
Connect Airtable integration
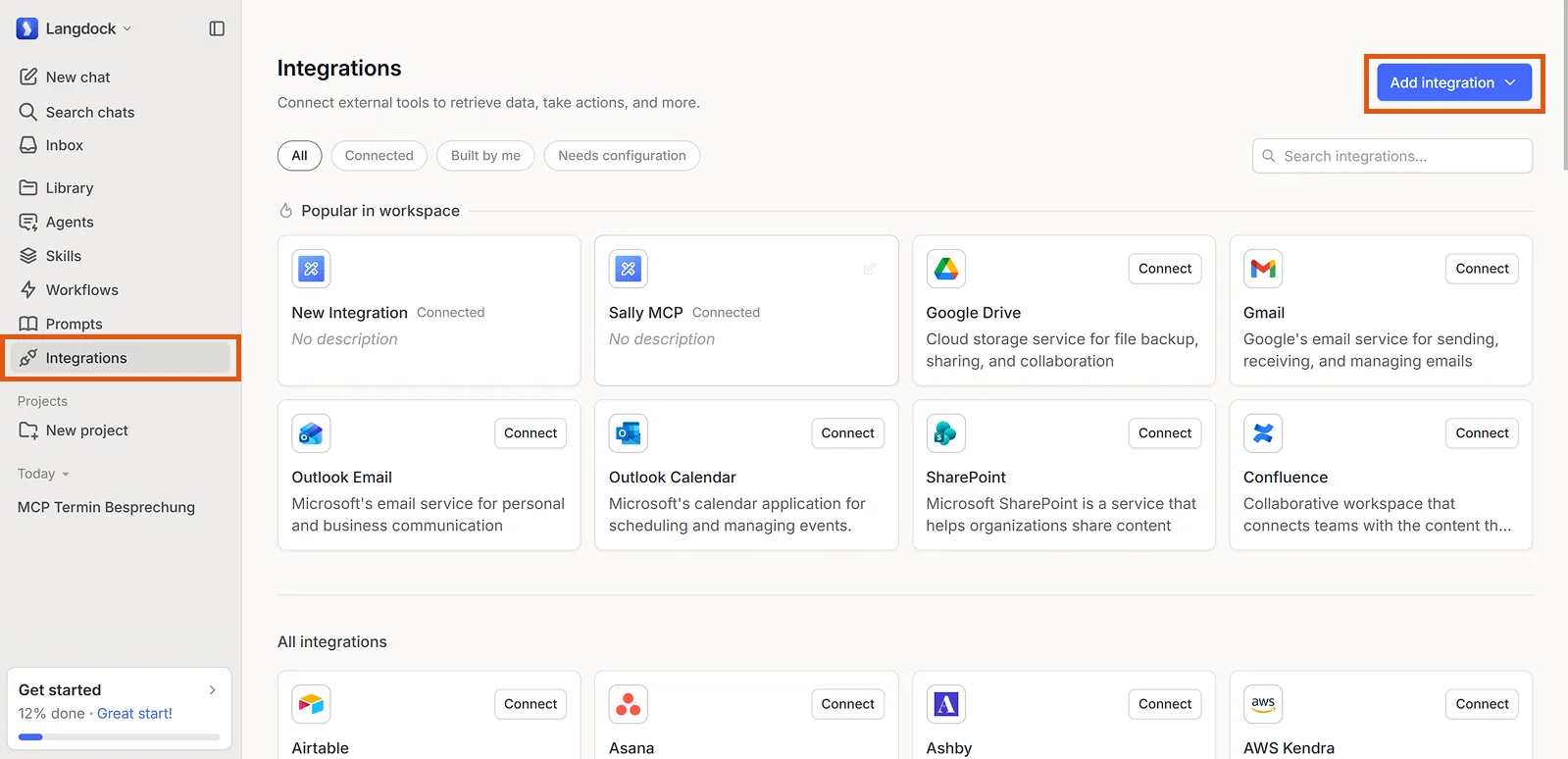pos(531,704)
